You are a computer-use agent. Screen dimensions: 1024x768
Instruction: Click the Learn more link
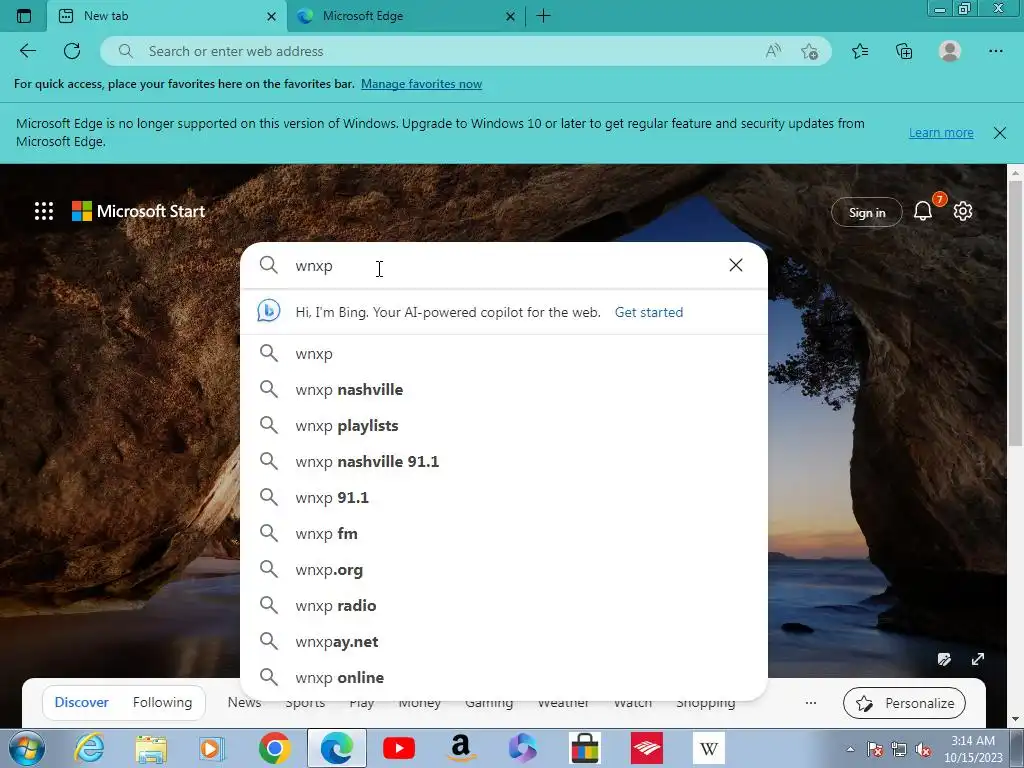[x=941, y=133]
